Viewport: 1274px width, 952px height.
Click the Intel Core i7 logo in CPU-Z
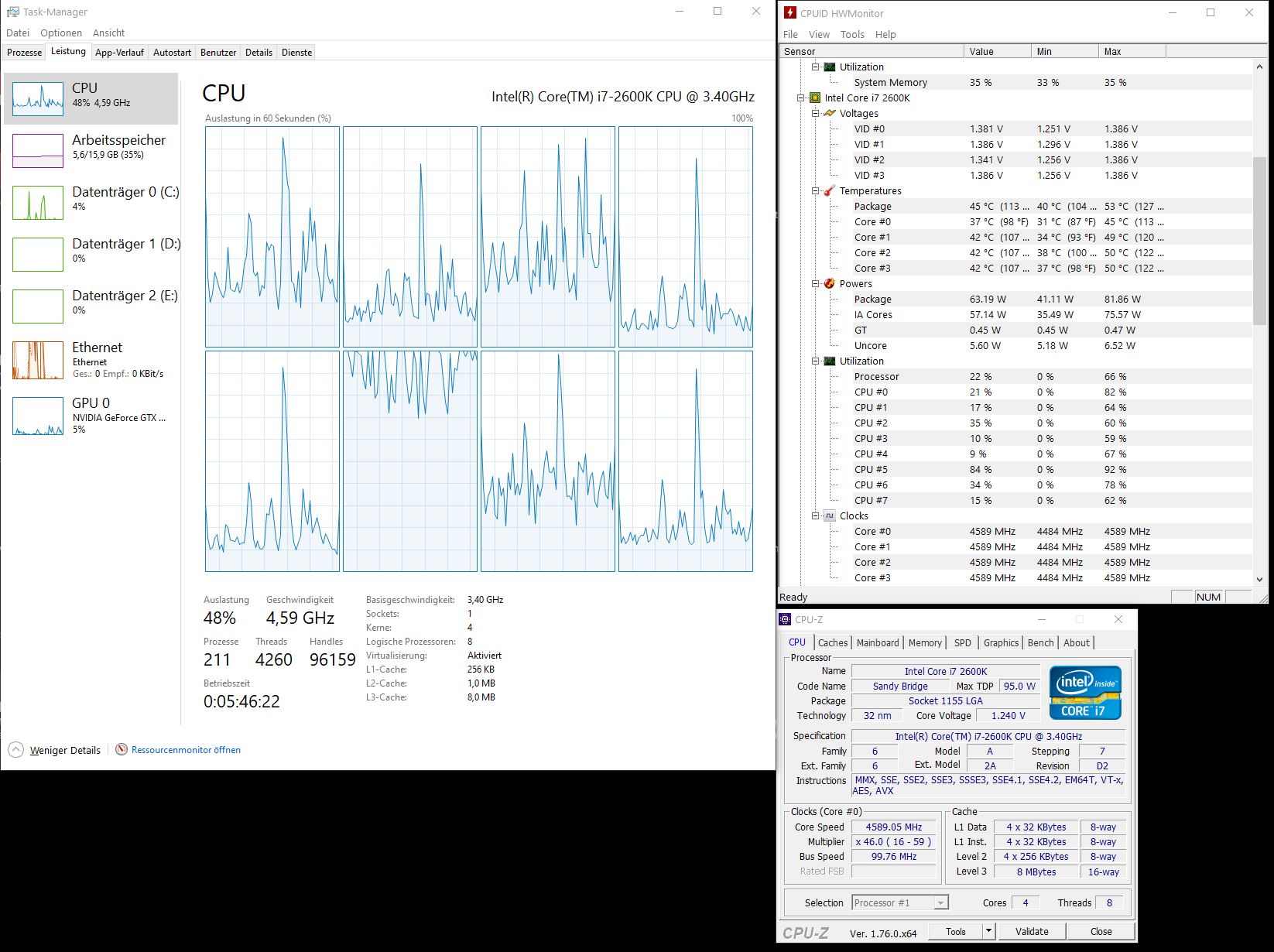1085,693
